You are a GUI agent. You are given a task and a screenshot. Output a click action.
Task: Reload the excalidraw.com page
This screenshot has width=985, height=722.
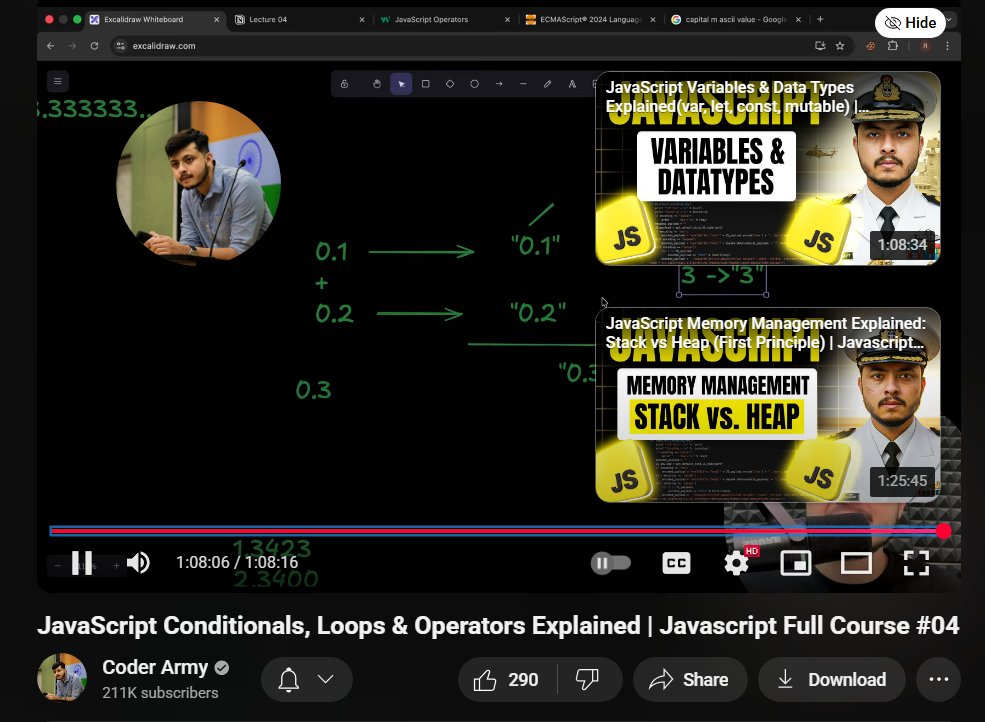tap(94, 46)
